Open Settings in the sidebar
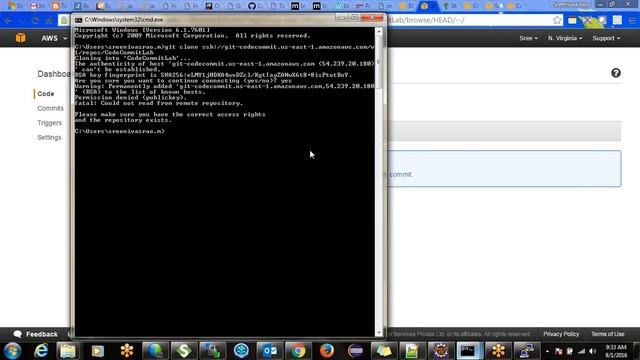 coord(49,138)
